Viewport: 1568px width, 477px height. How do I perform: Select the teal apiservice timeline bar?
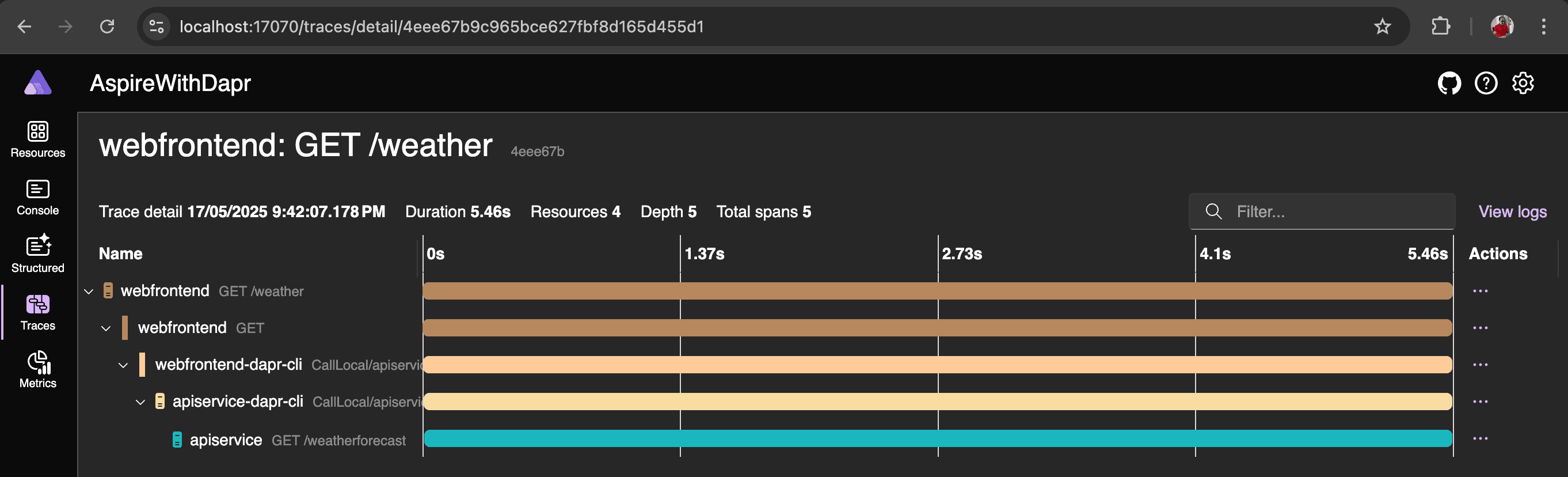(938, 438)
